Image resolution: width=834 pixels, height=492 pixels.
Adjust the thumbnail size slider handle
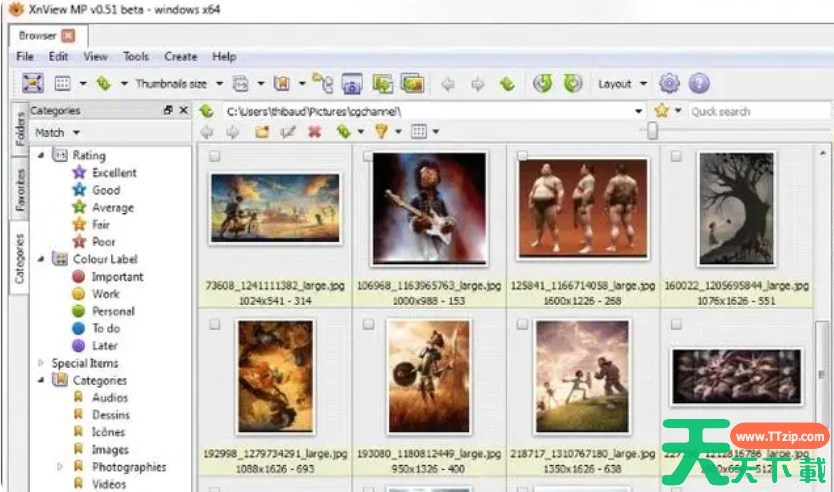click(x=652, y=131)
